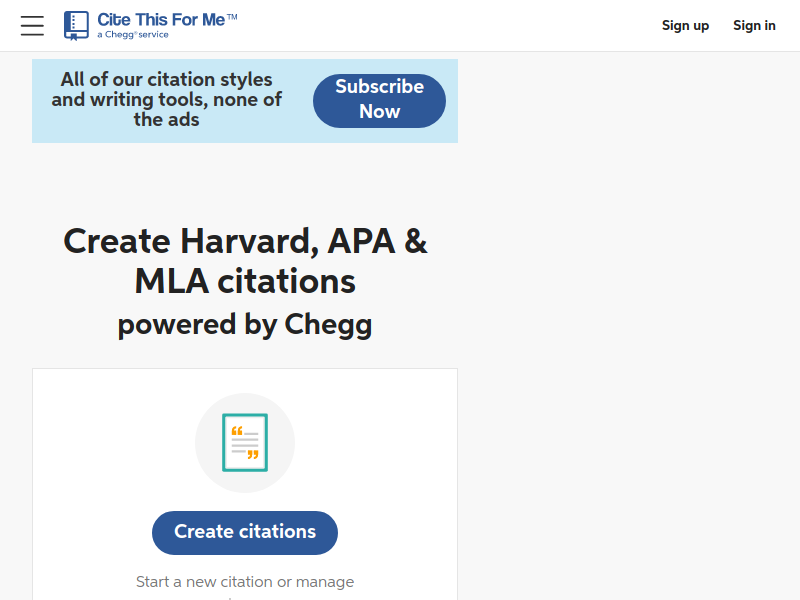This screenshot has height=600, width=800.
Task: Click the blue book logo icon
Action: click(x=76, y=26)
